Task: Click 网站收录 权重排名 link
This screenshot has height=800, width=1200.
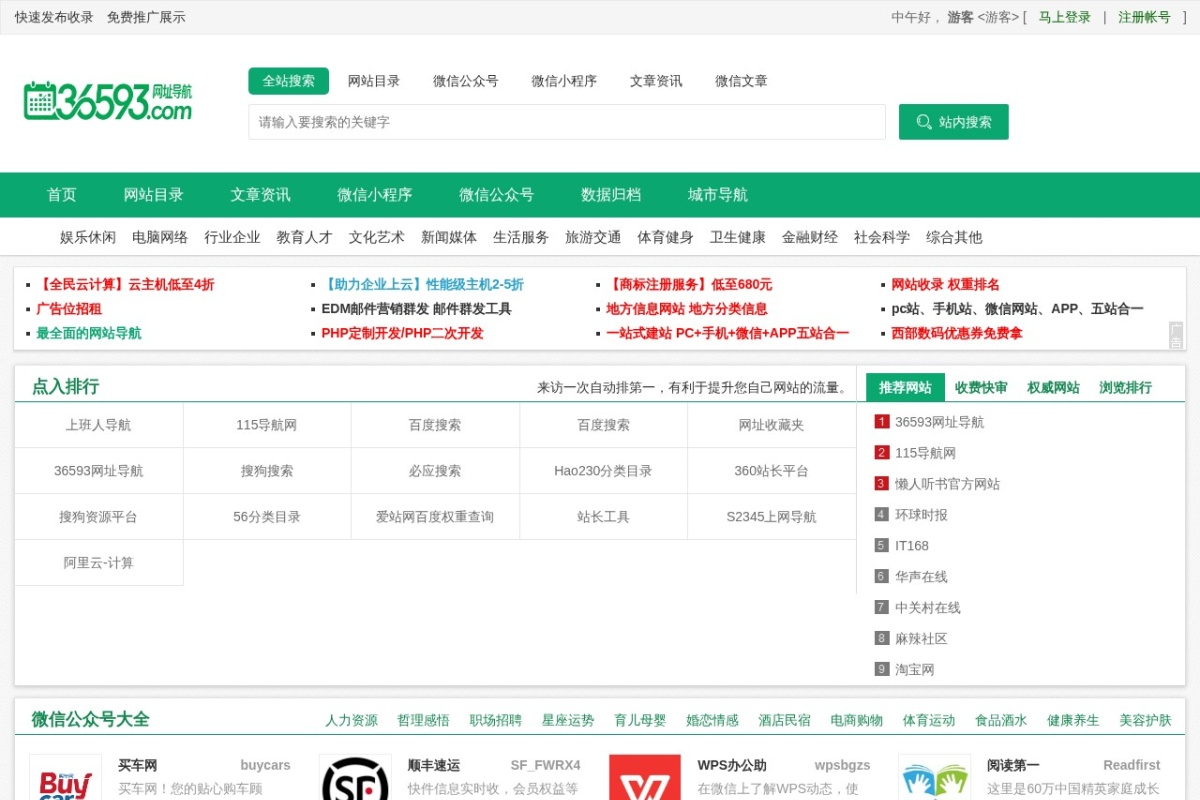Action: [945, 284]
